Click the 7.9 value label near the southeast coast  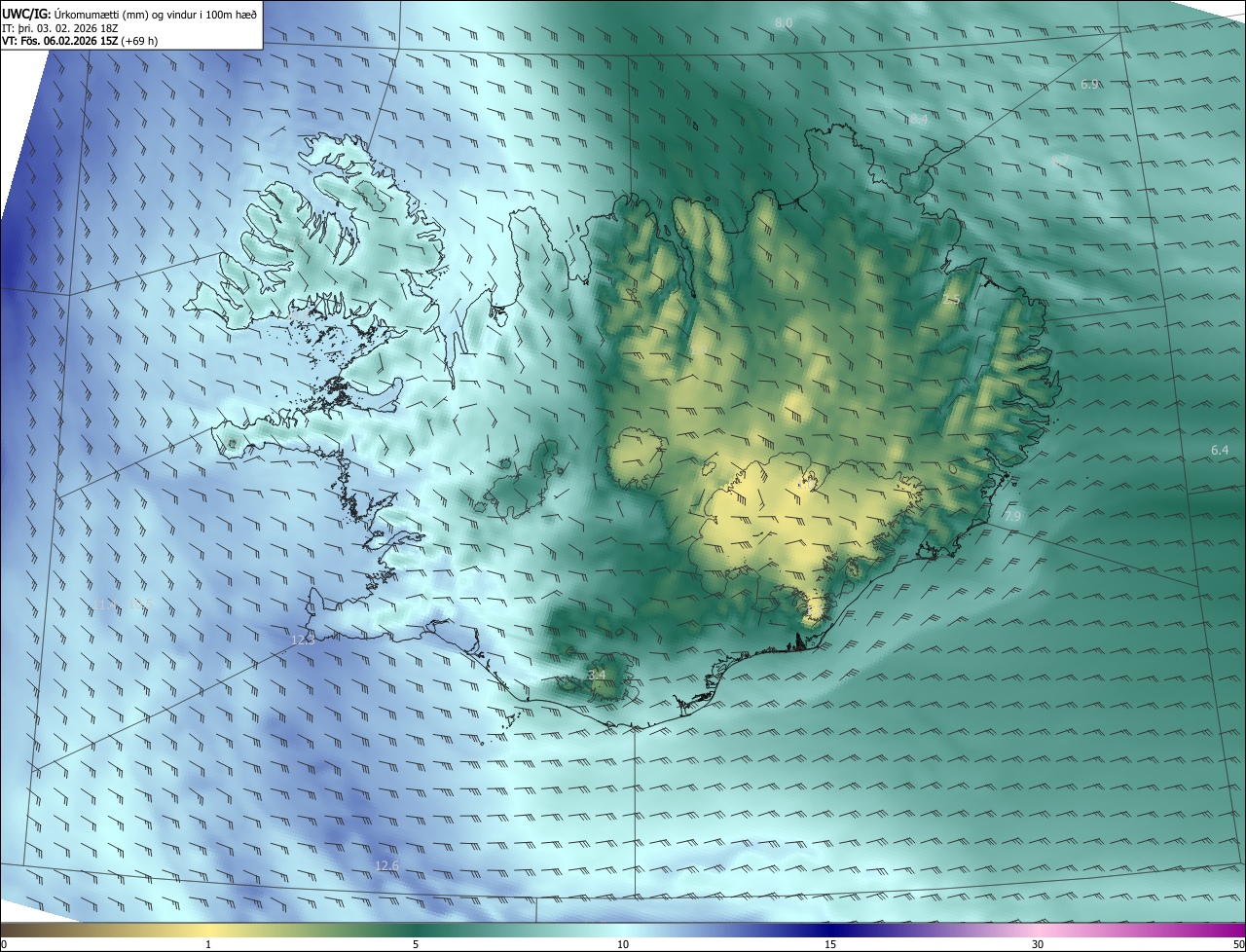pos(1013,516)
